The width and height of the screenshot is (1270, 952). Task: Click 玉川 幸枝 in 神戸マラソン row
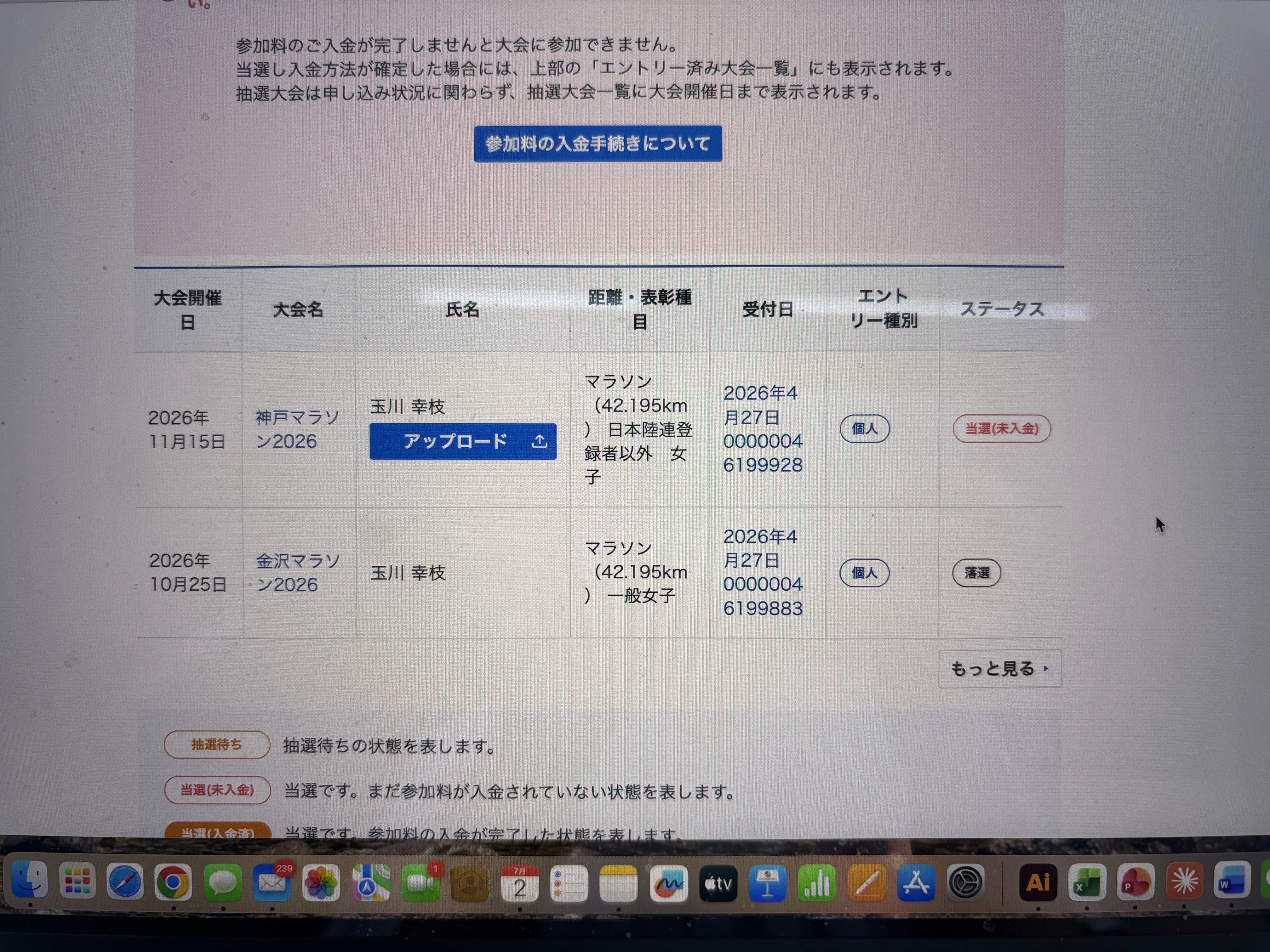tap(408, 406)
